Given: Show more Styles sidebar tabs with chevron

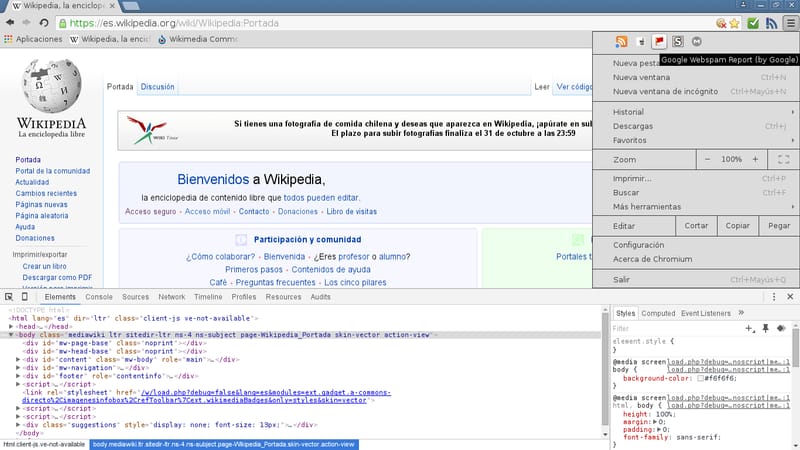Looking at the screenshot, I should (741, 313).
